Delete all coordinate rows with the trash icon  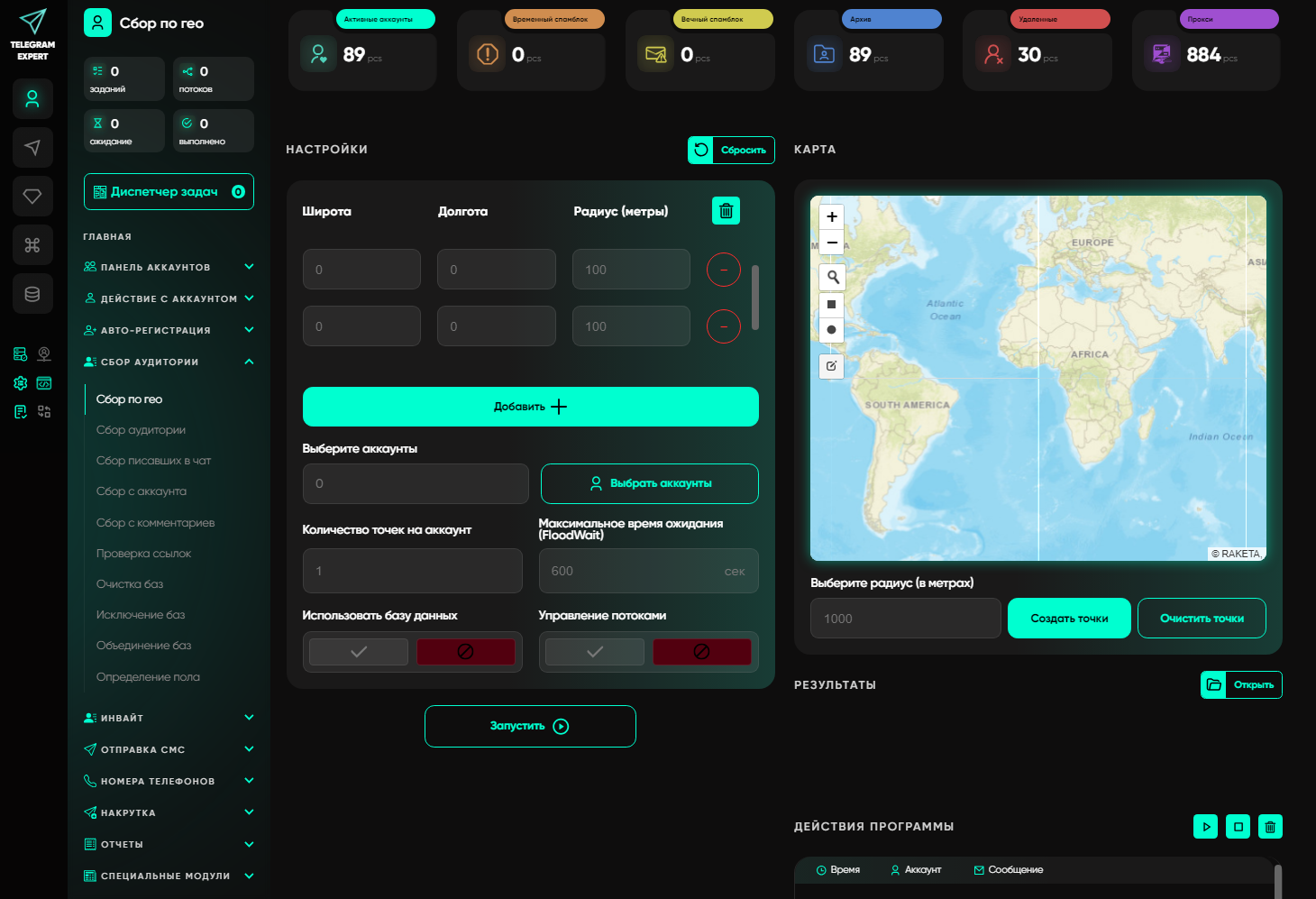pyautogui.click(x=726, y=210)
